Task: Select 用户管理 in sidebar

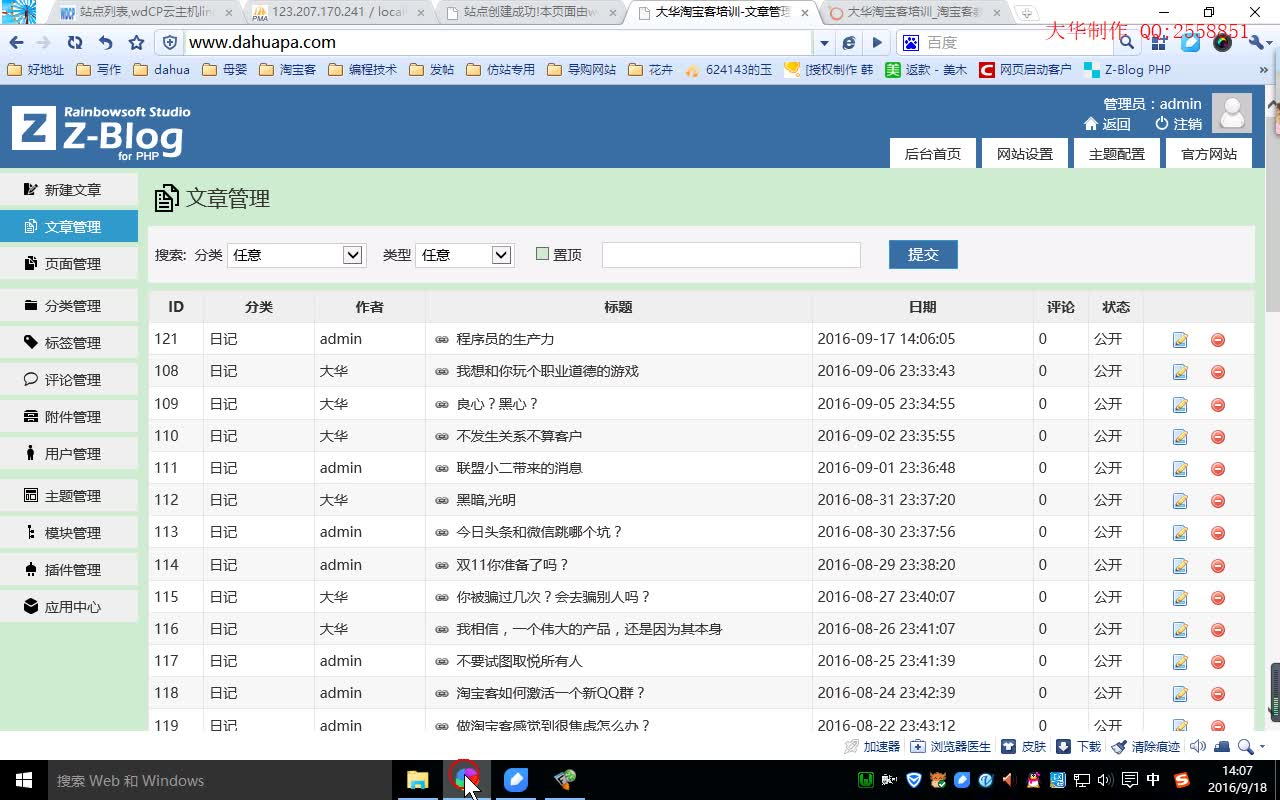Action: tap(69, 454)
